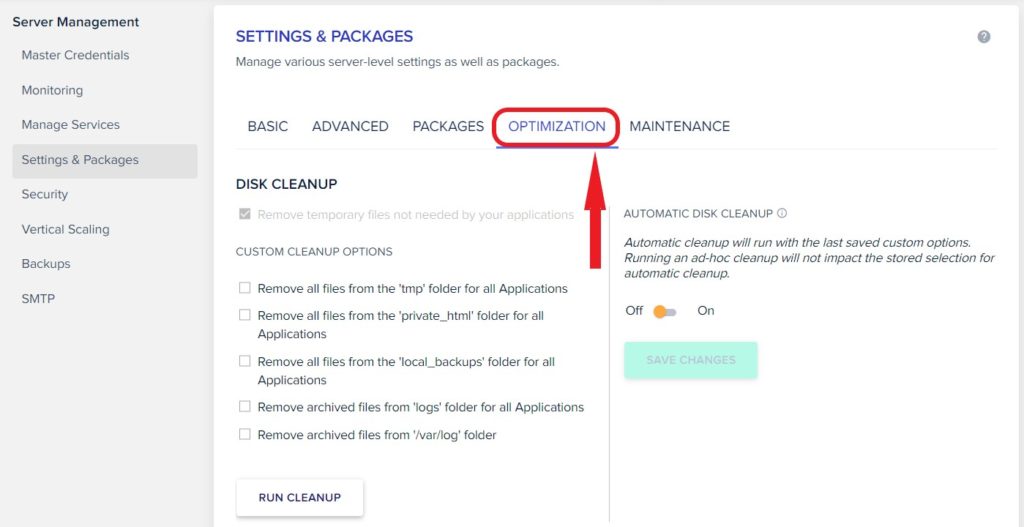Click the greyed temporary files checkbox
The height and width of the screenshot is (527, 1024).
click(x=245, y=214)
